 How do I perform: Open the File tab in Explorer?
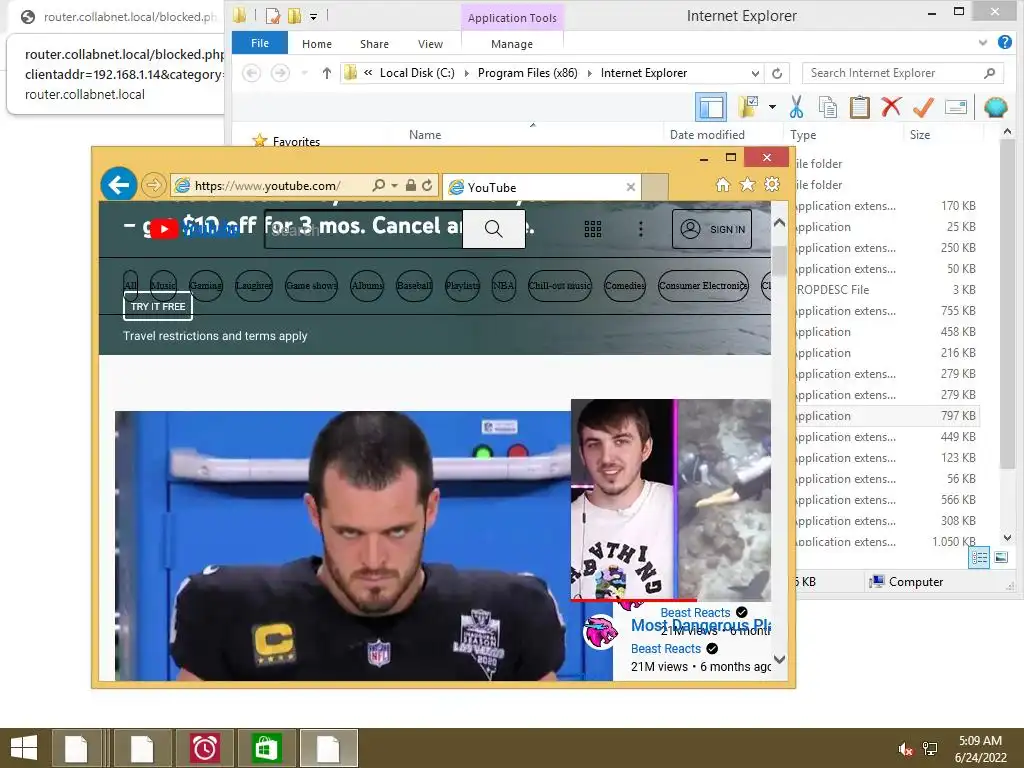coord(260,43)
